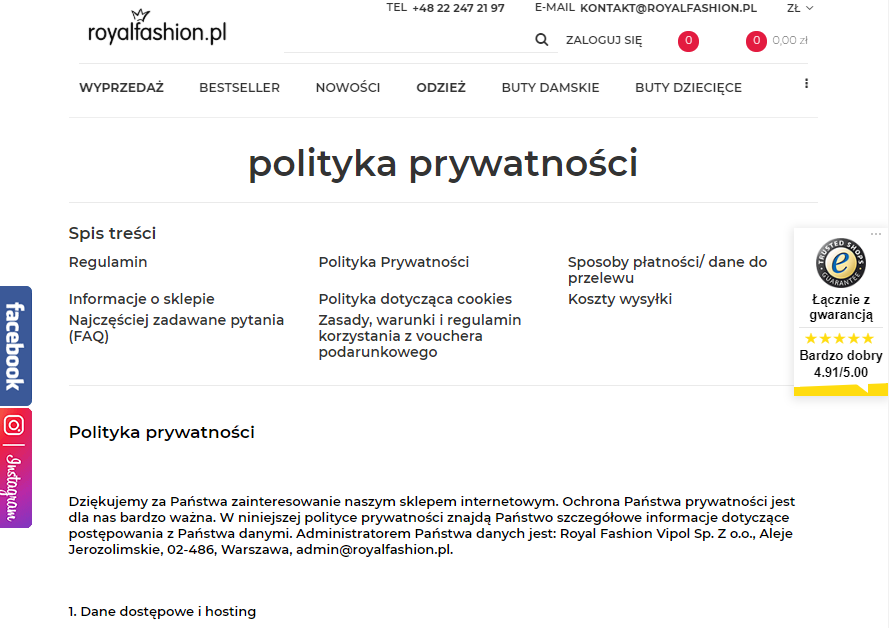Switch to the BUTY DAMSKIE menu item

[x=550, y=87]
